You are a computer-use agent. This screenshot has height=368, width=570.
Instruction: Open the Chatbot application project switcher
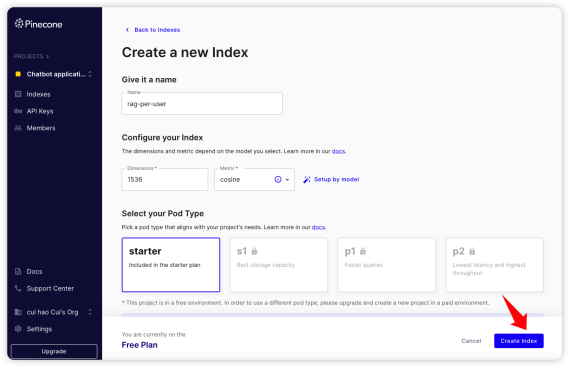point(54,74)
